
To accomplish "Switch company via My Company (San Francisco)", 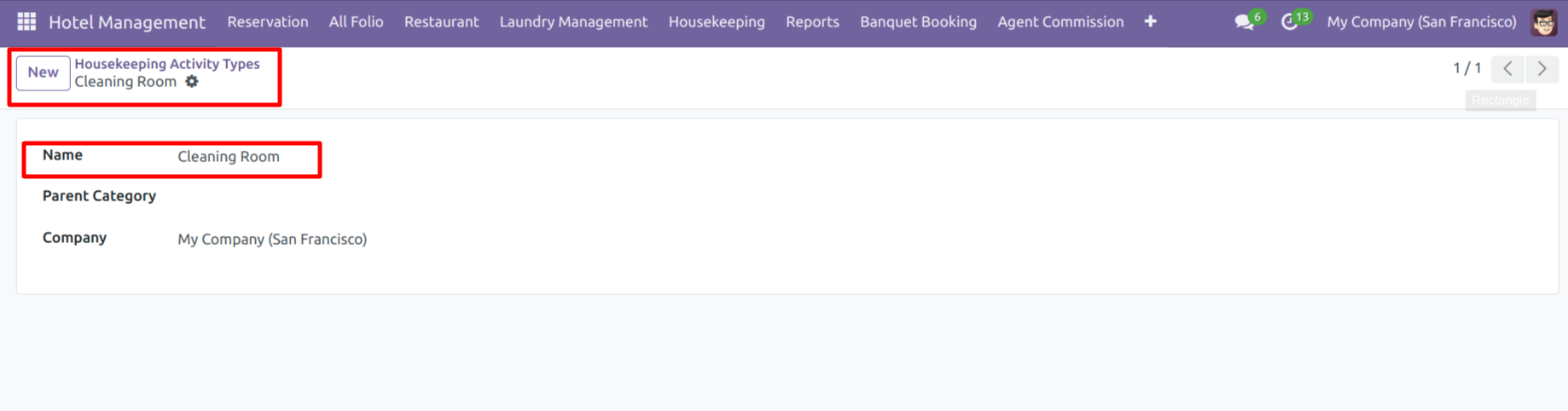I will pos(1421,22).
